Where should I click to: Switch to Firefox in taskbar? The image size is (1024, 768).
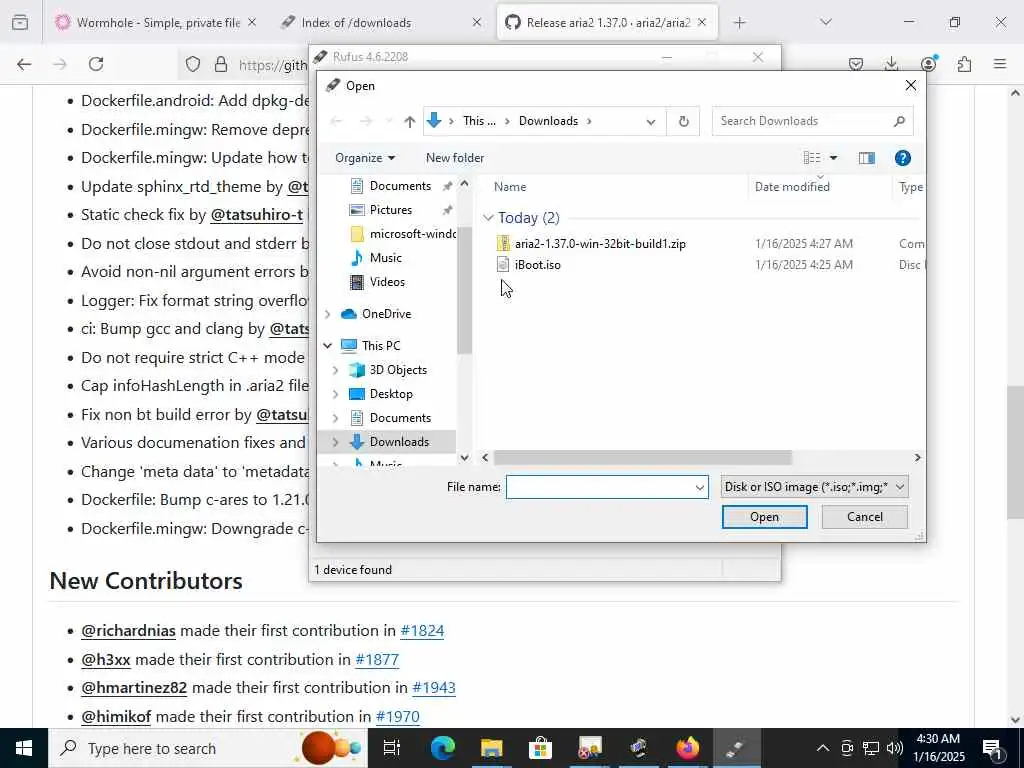point(687,748)
